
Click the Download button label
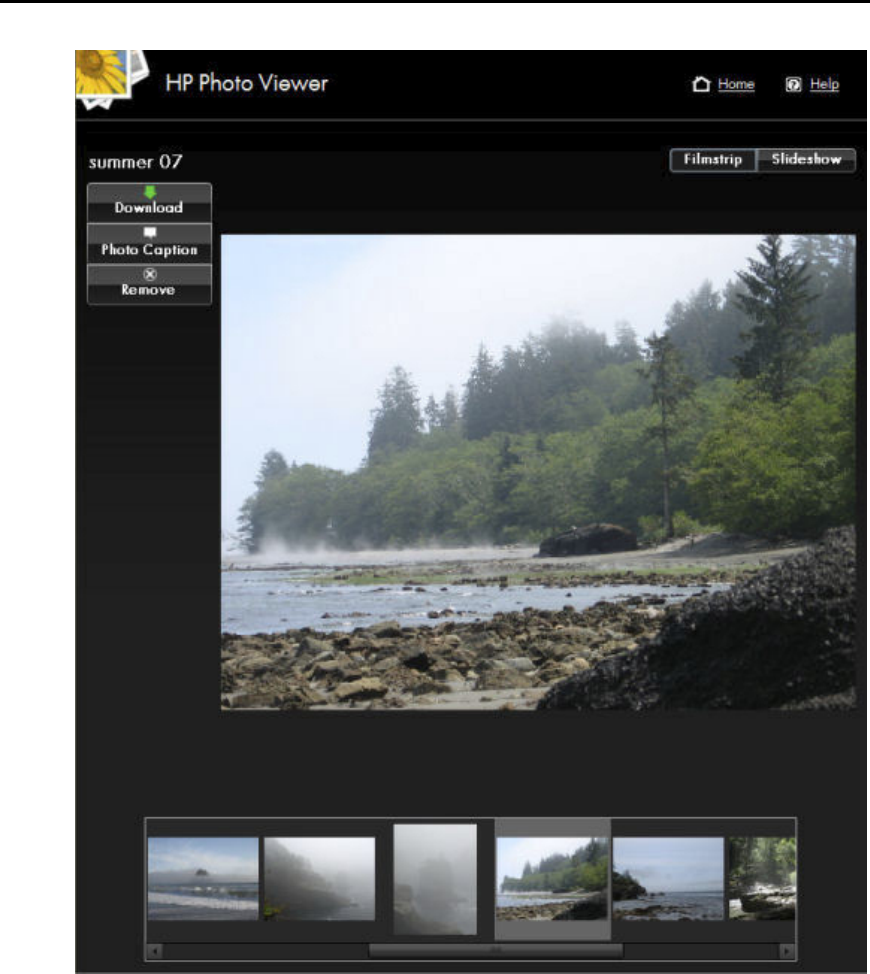[148, 207]
